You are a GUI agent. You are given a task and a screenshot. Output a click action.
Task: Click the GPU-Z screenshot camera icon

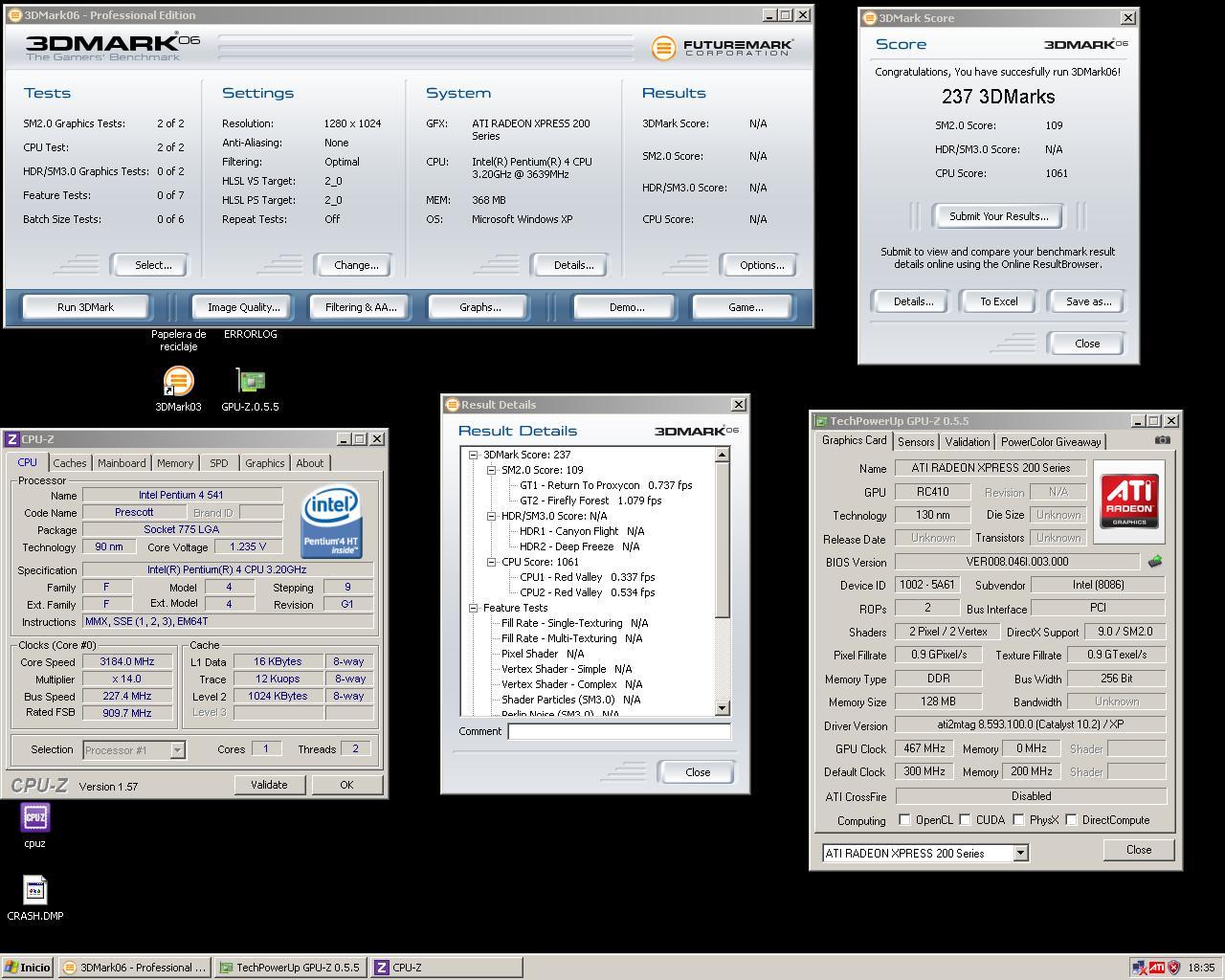1162,440
